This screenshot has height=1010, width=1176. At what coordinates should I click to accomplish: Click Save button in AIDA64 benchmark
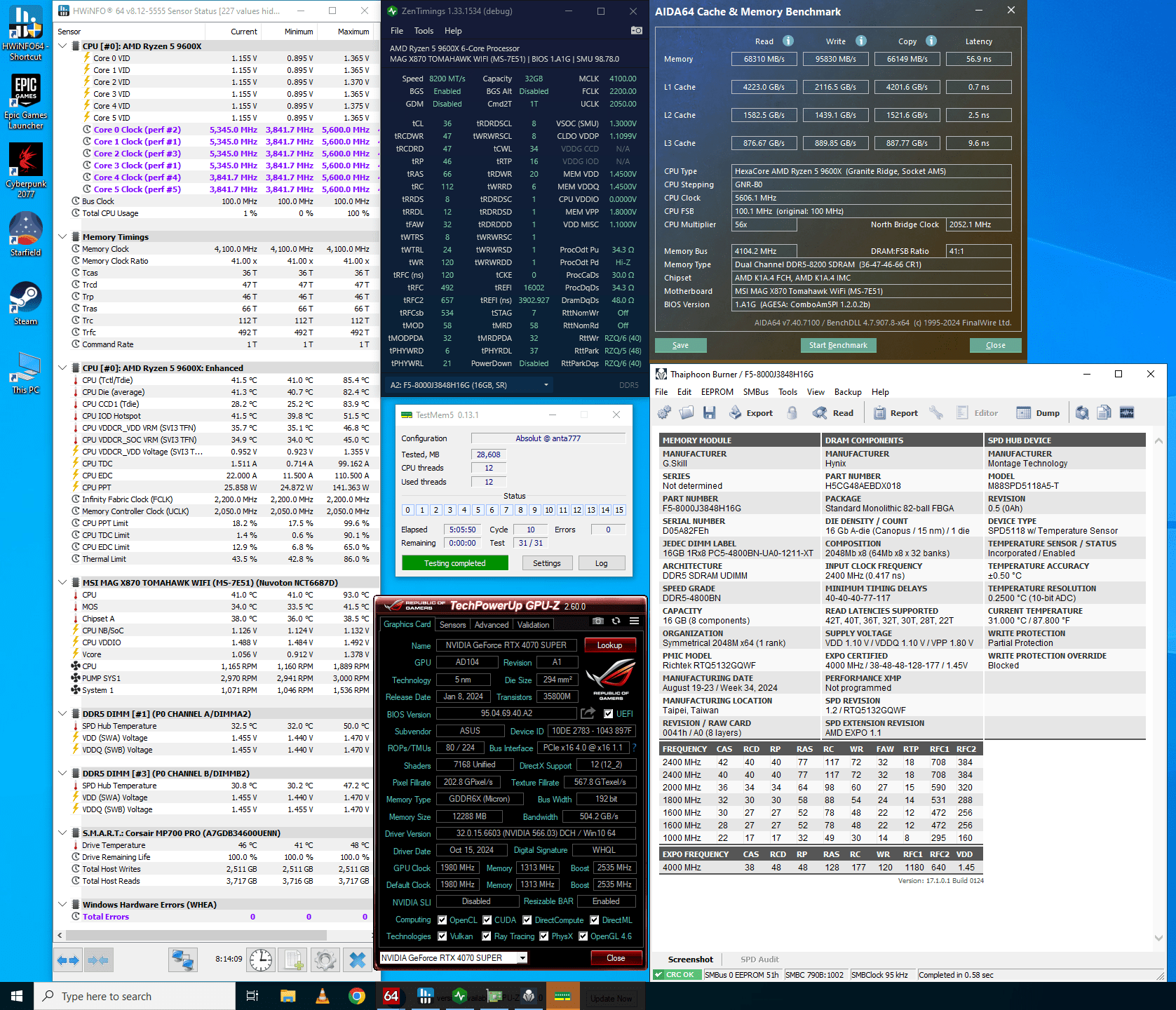tap(680, 345)
